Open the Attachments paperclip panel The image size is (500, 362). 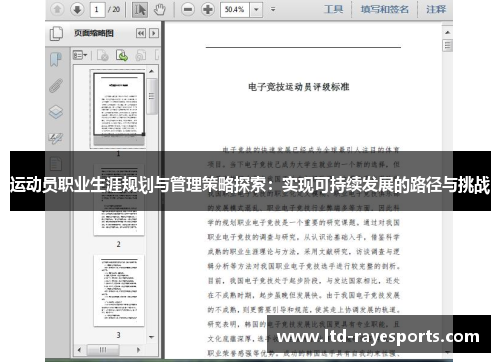pos(56,86)
